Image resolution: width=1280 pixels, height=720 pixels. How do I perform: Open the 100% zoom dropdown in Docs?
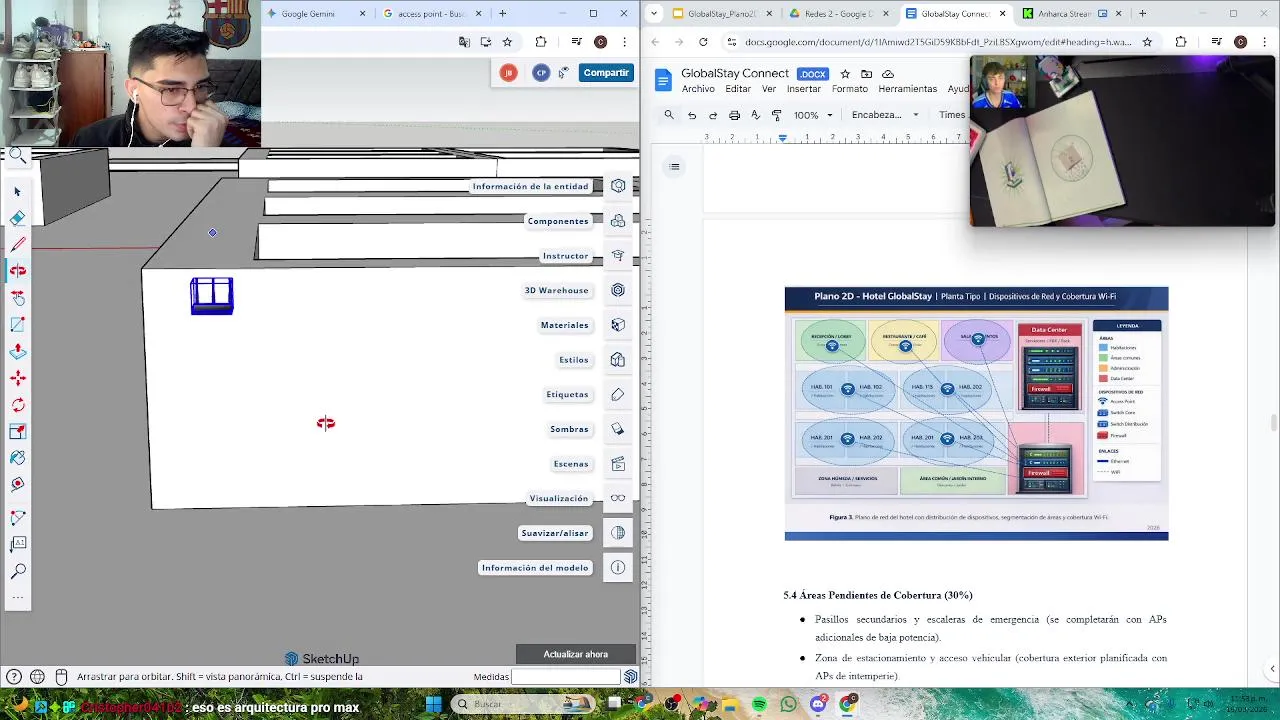click(x=813, y=115)
